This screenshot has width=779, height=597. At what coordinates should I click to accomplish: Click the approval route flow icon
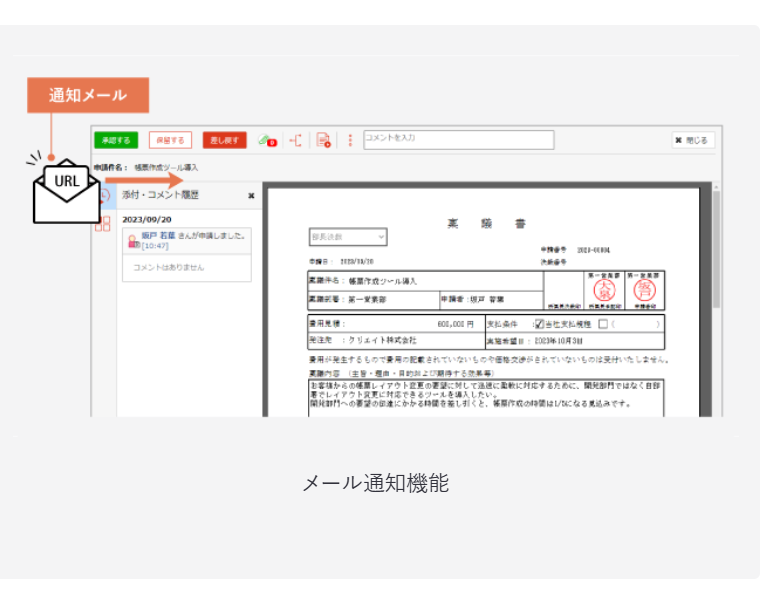pyautogui.click(x=296, y=141)
